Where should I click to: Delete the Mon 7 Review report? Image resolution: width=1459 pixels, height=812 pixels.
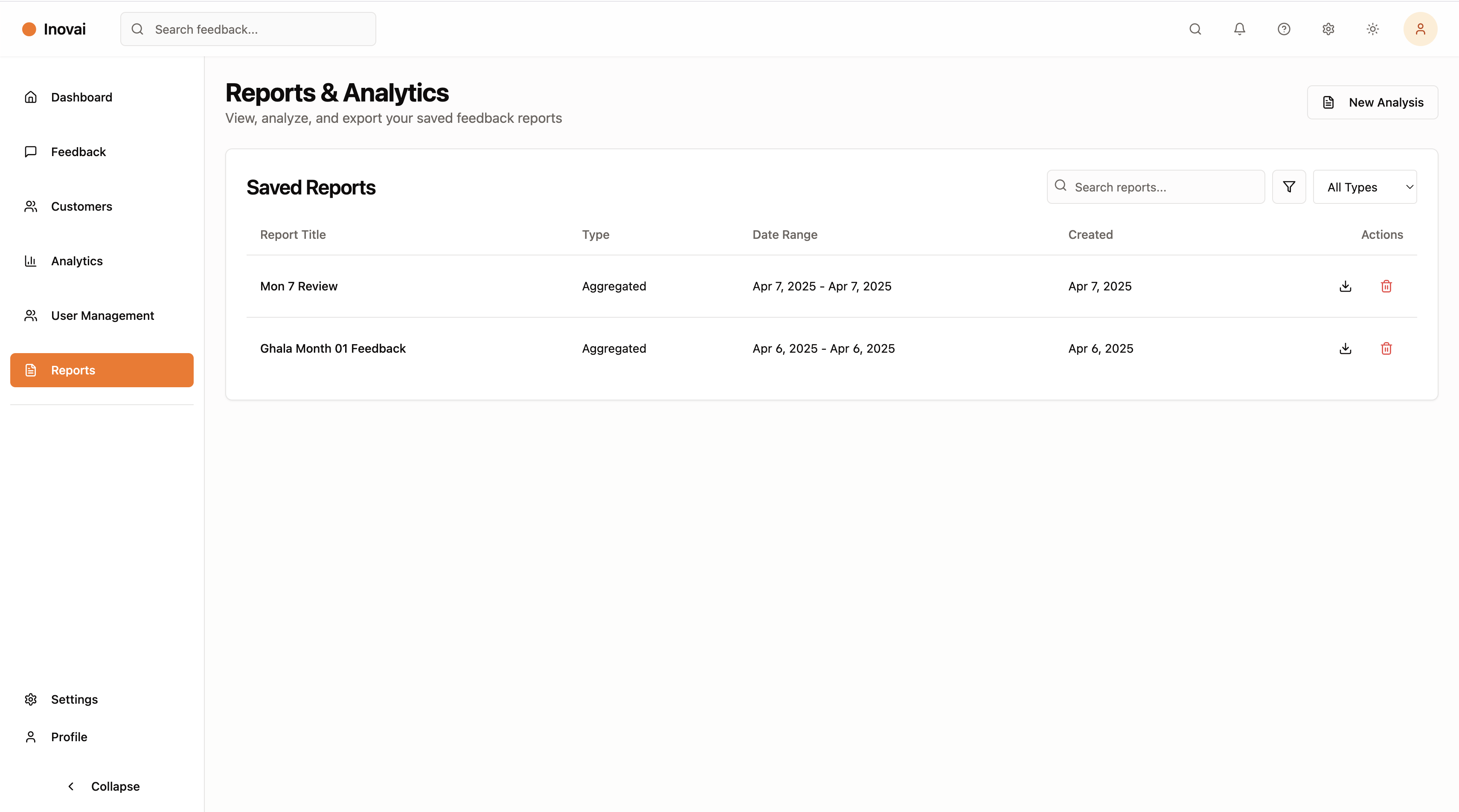[1386, 286]
